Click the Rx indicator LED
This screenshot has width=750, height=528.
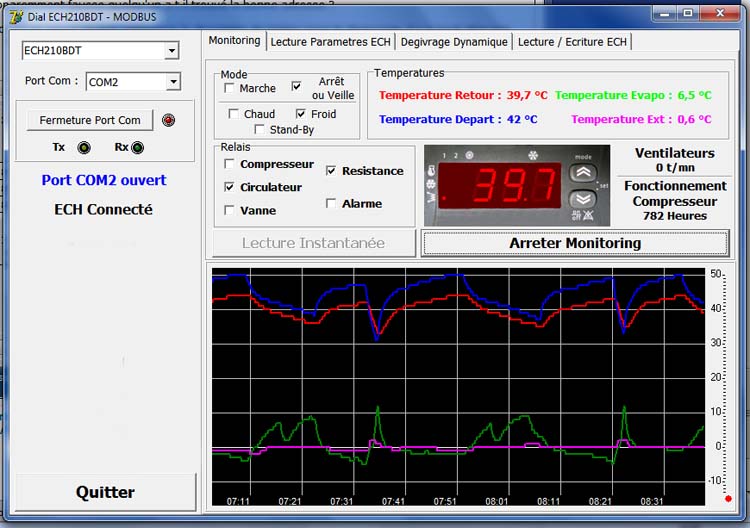click(137, 148)
